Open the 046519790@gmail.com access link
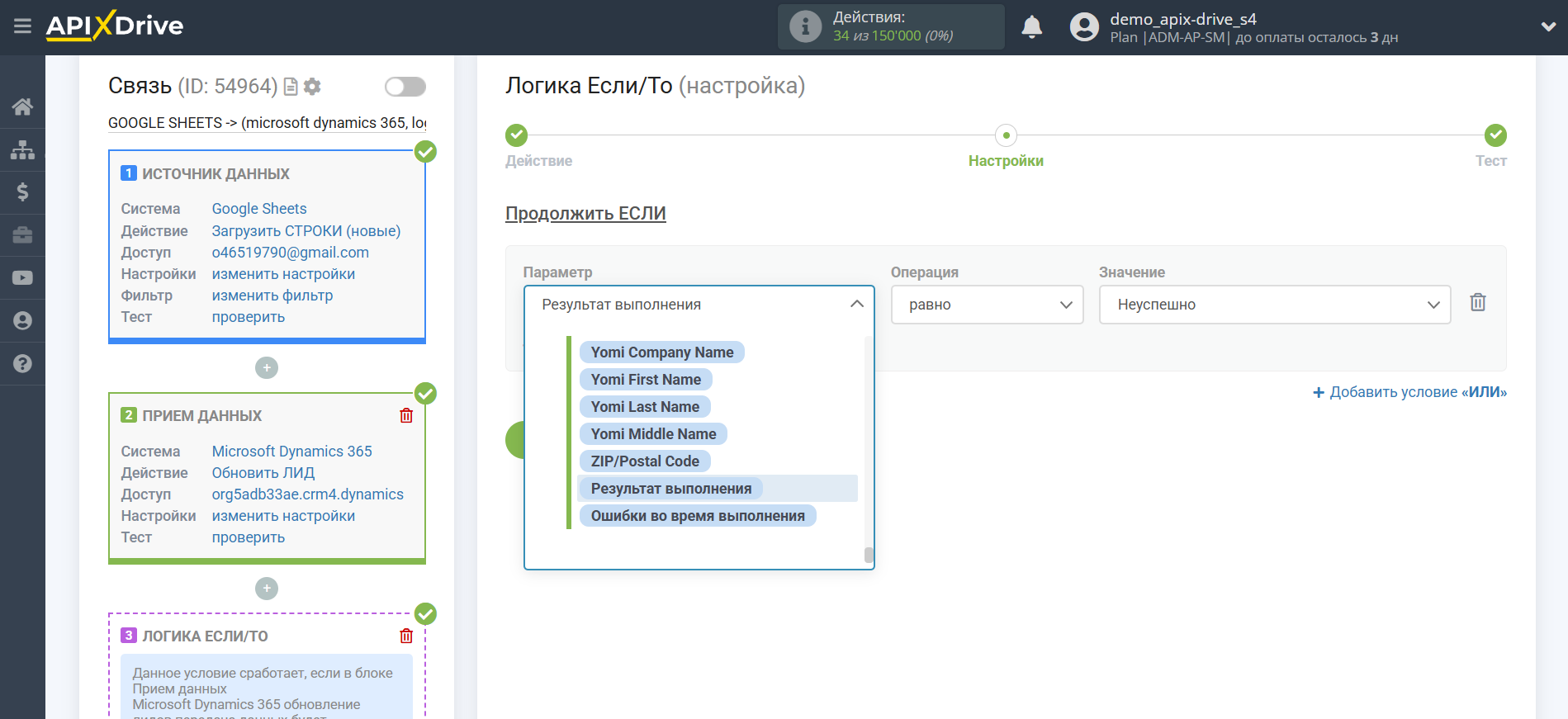 [x=291, y=253]
